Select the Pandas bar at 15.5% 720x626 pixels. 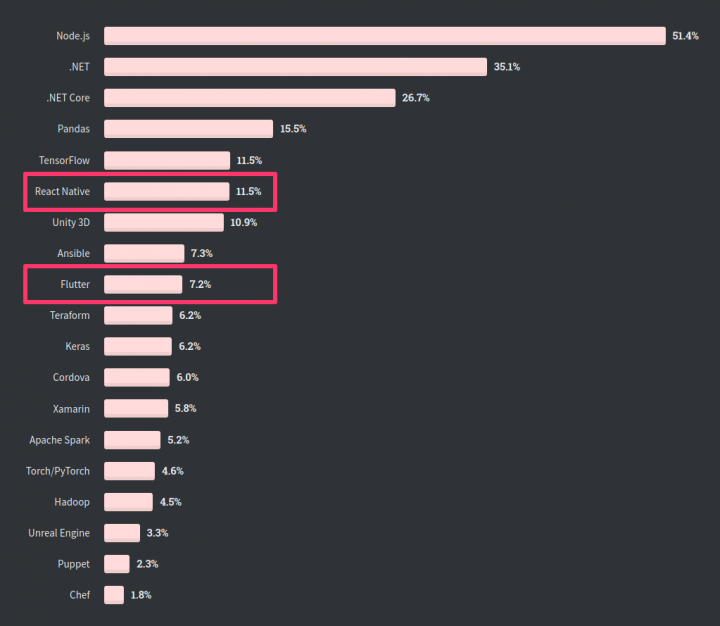pos(188,129)
